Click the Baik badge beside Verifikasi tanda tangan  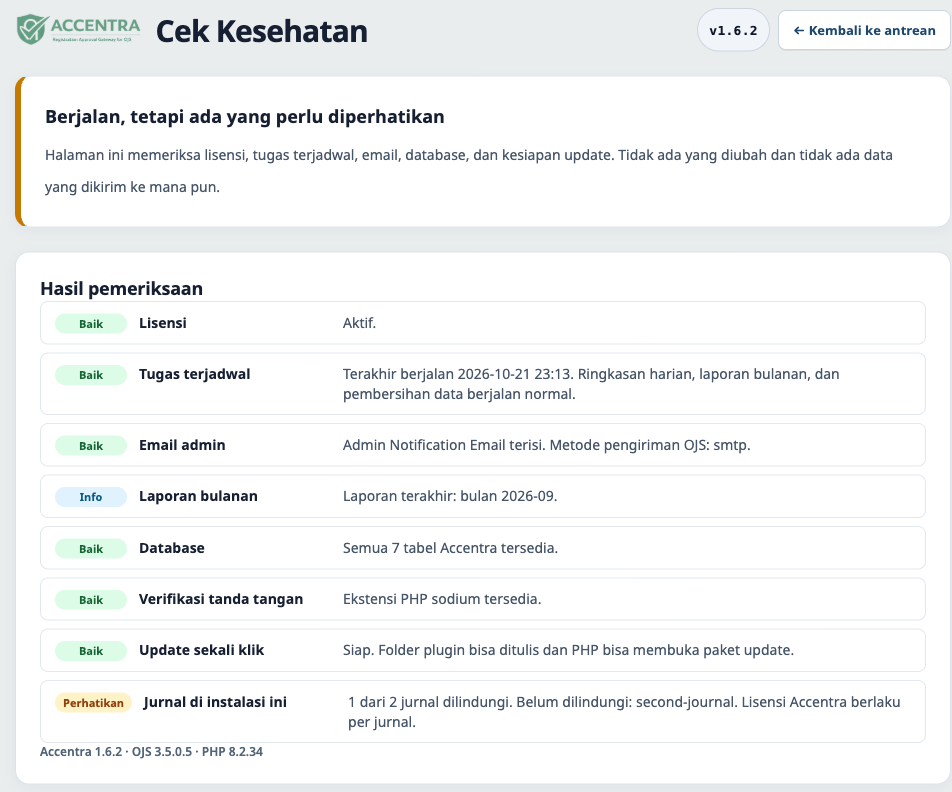pyautogui.click(x=91, y=599)
